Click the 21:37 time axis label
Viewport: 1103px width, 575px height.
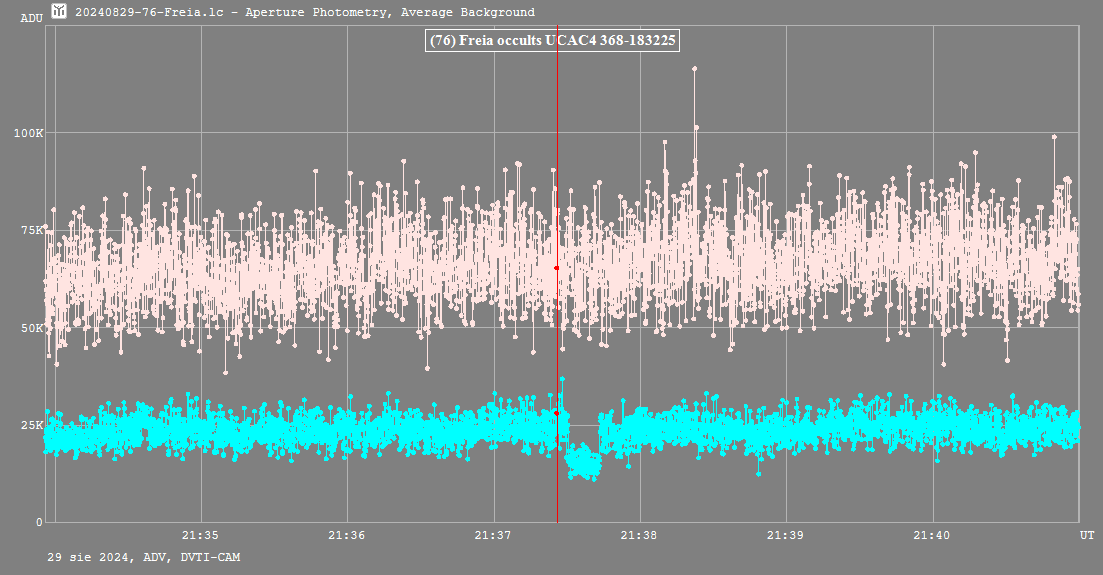[x=493, y=535]
